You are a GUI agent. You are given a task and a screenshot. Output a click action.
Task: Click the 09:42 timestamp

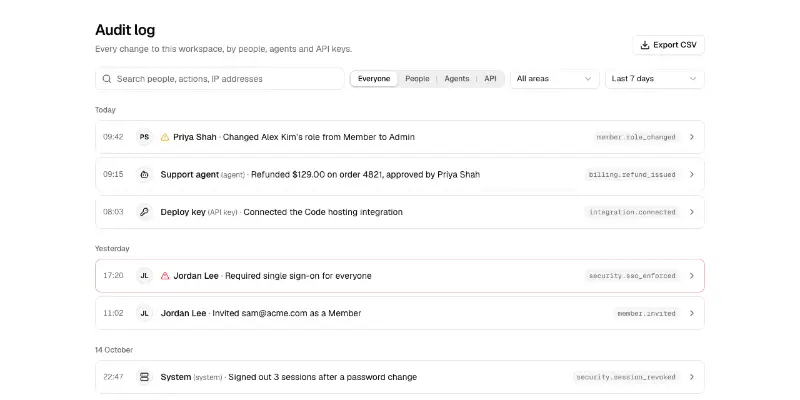[113, 137]
